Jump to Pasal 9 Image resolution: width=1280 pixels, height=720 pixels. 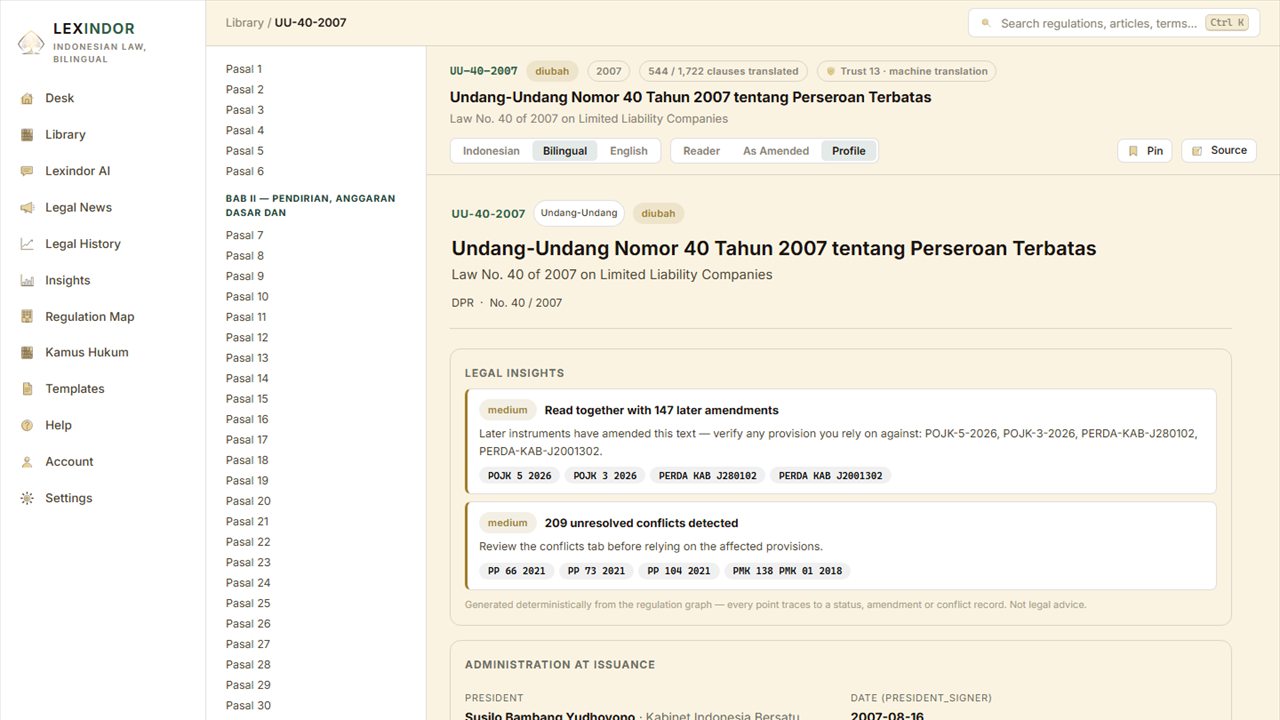245,276
